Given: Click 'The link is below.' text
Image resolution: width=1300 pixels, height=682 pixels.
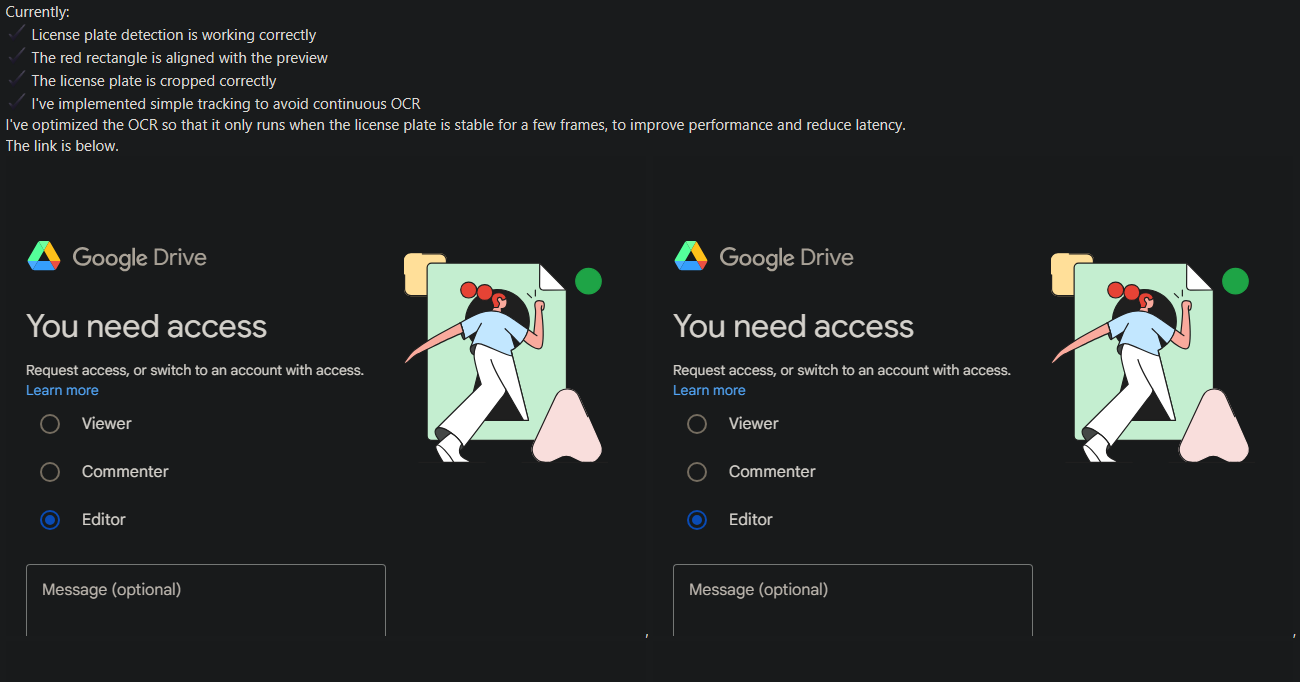Looking at the screenshot, I should tap(62, 146).
